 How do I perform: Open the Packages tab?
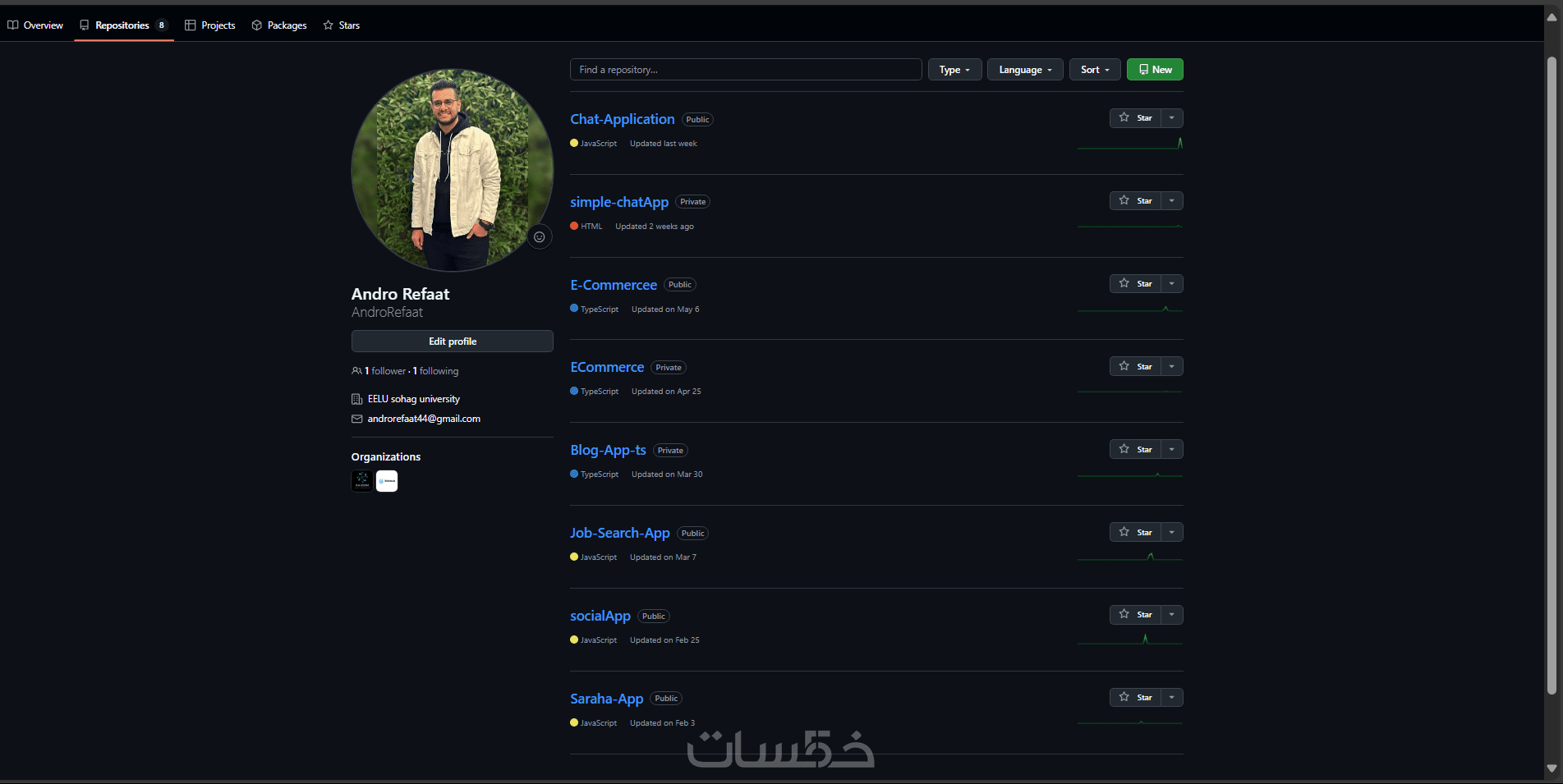[279, 25]
